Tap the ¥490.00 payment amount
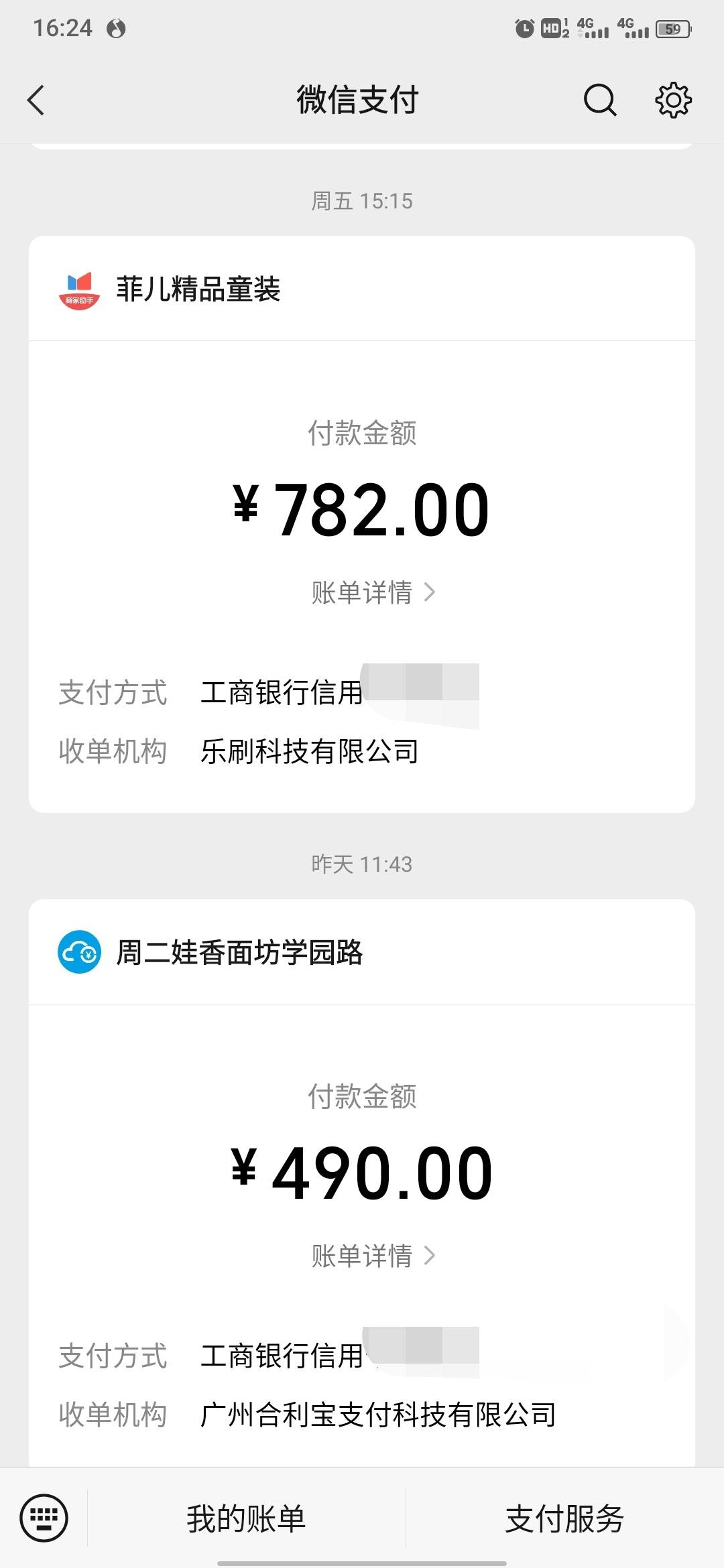 click(x=361, y=1173)
